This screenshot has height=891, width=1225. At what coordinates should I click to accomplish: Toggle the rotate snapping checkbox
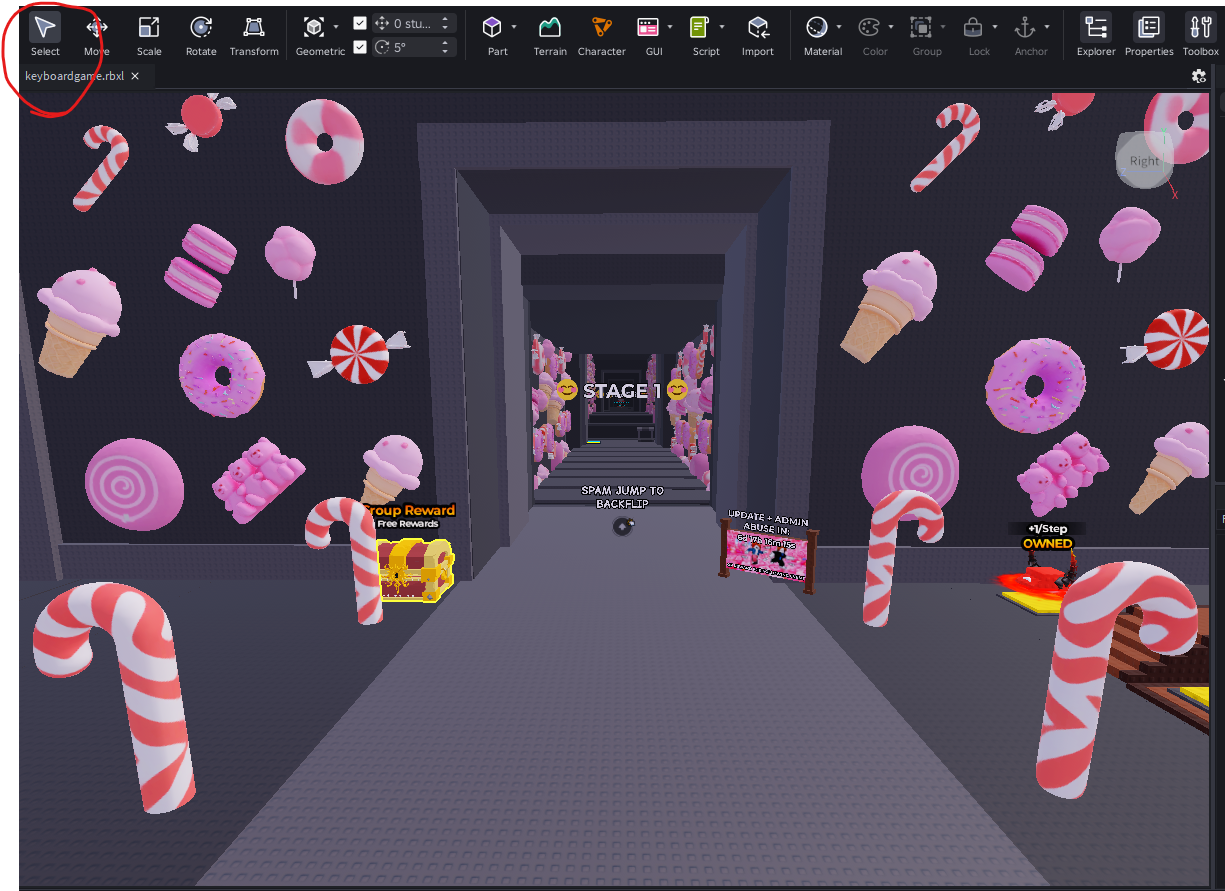point(360,46)
